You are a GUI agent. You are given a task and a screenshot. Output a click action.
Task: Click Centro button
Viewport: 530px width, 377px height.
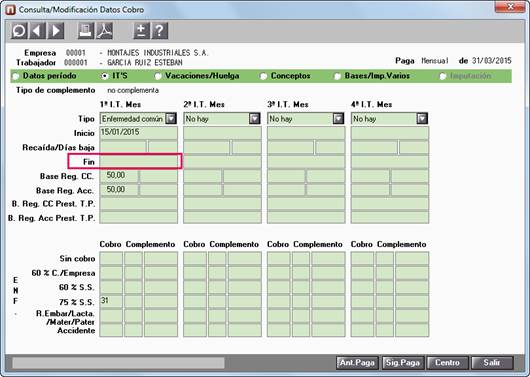tap(448, 363)
